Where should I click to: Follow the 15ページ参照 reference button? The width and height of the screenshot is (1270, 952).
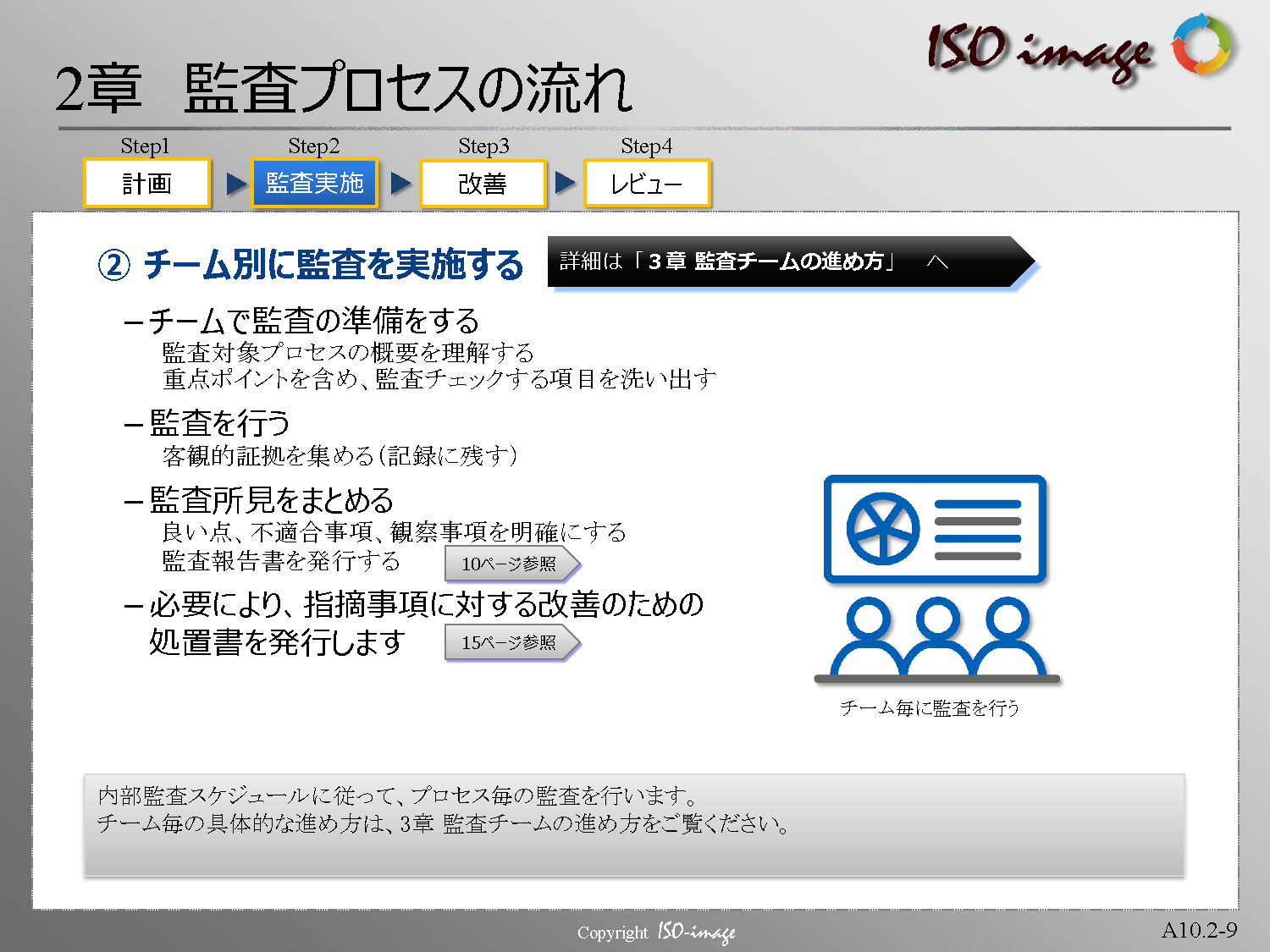511,643
